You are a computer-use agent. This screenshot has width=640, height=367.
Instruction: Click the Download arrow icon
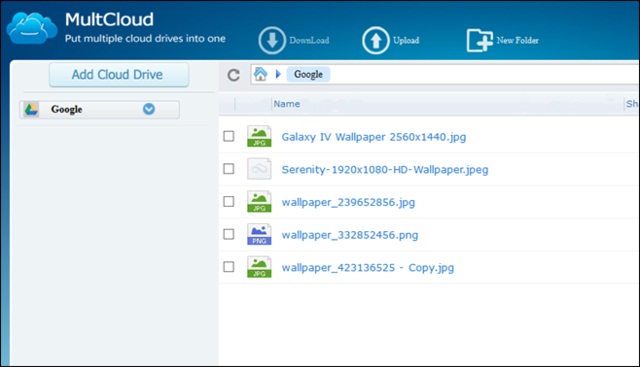(x=272, y=40)
